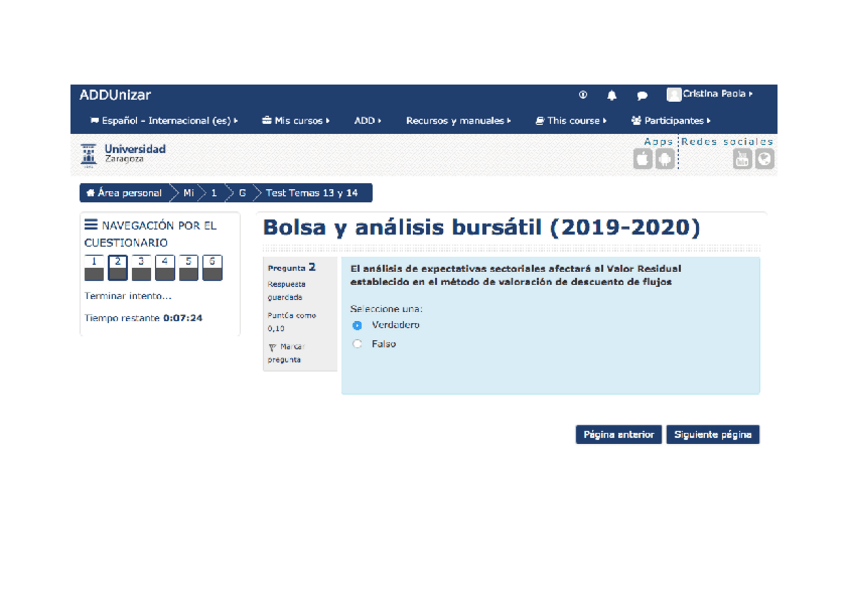Click the Siguiente página button
Image resolution: width=848 pixels, height=599 pixels.
click(712, 435)
